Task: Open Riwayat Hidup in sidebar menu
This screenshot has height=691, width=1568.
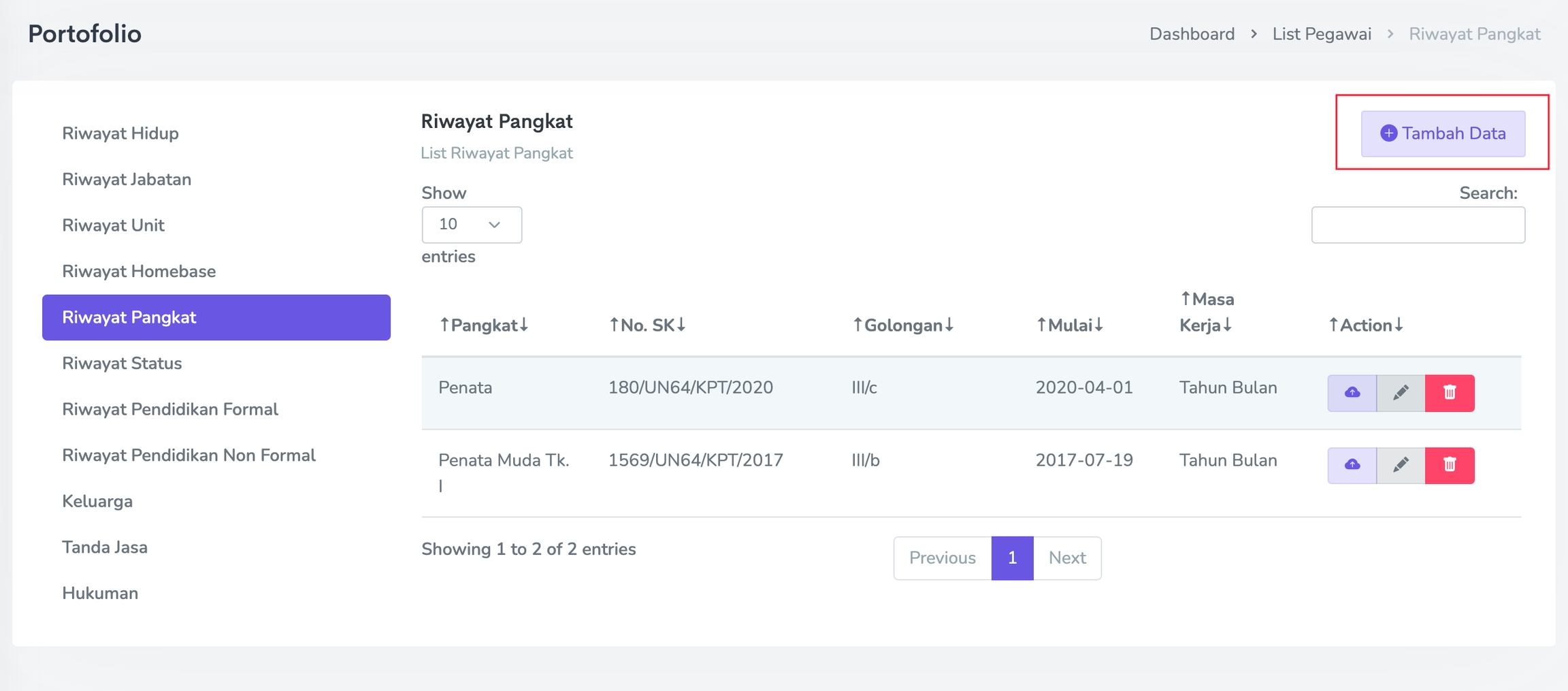Action: coord(120,133)
